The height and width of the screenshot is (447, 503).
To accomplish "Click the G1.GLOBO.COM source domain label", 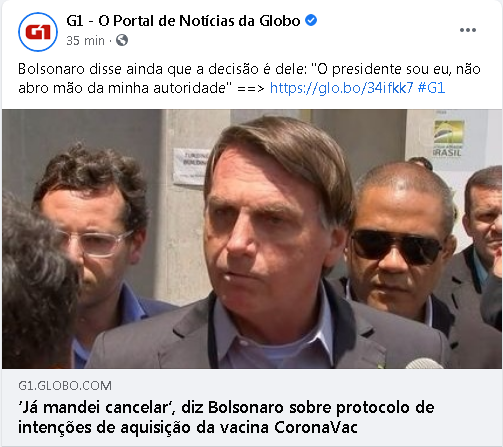I will (x=65, y=386).
